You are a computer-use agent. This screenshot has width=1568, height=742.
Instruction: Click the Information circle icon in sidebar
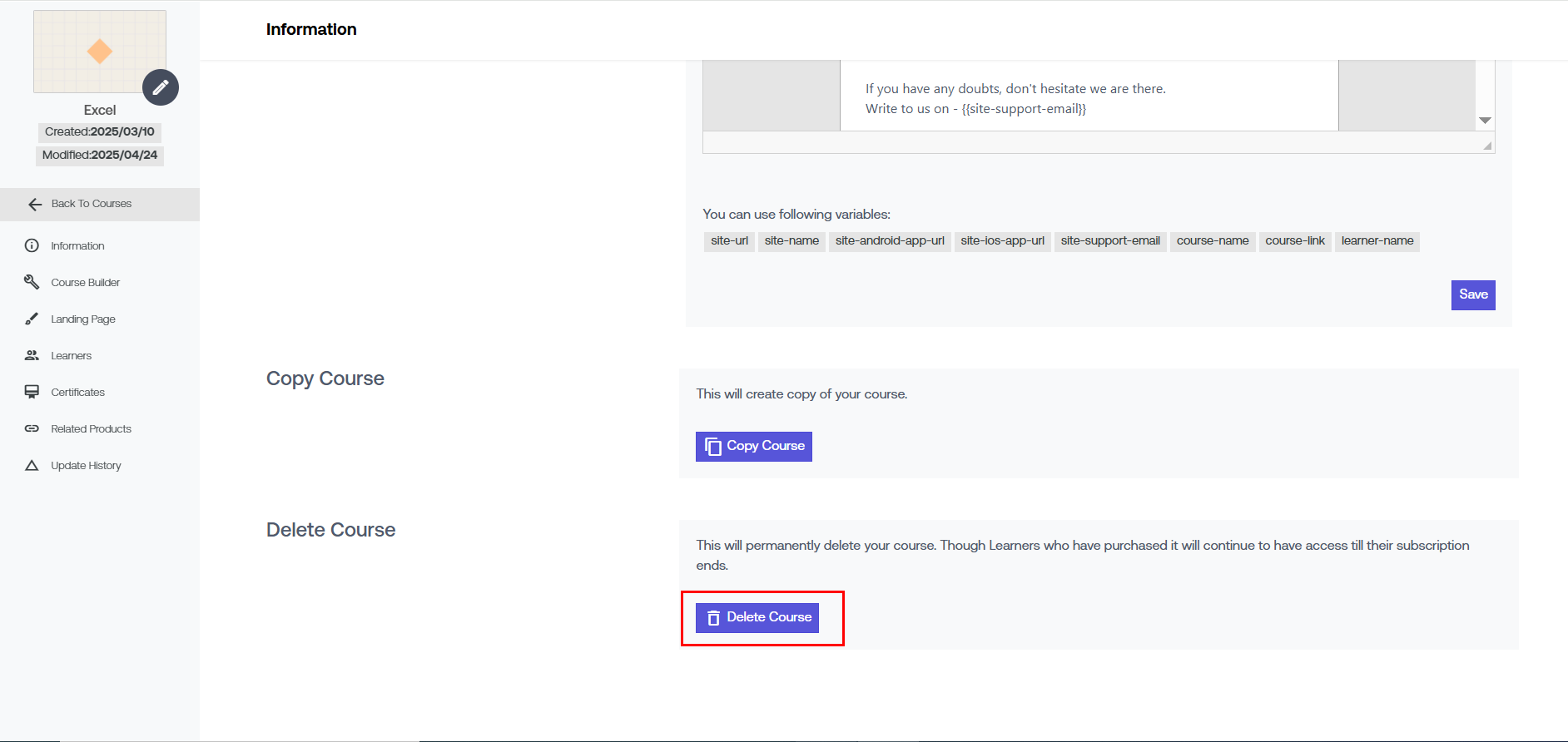coord(32,245)
